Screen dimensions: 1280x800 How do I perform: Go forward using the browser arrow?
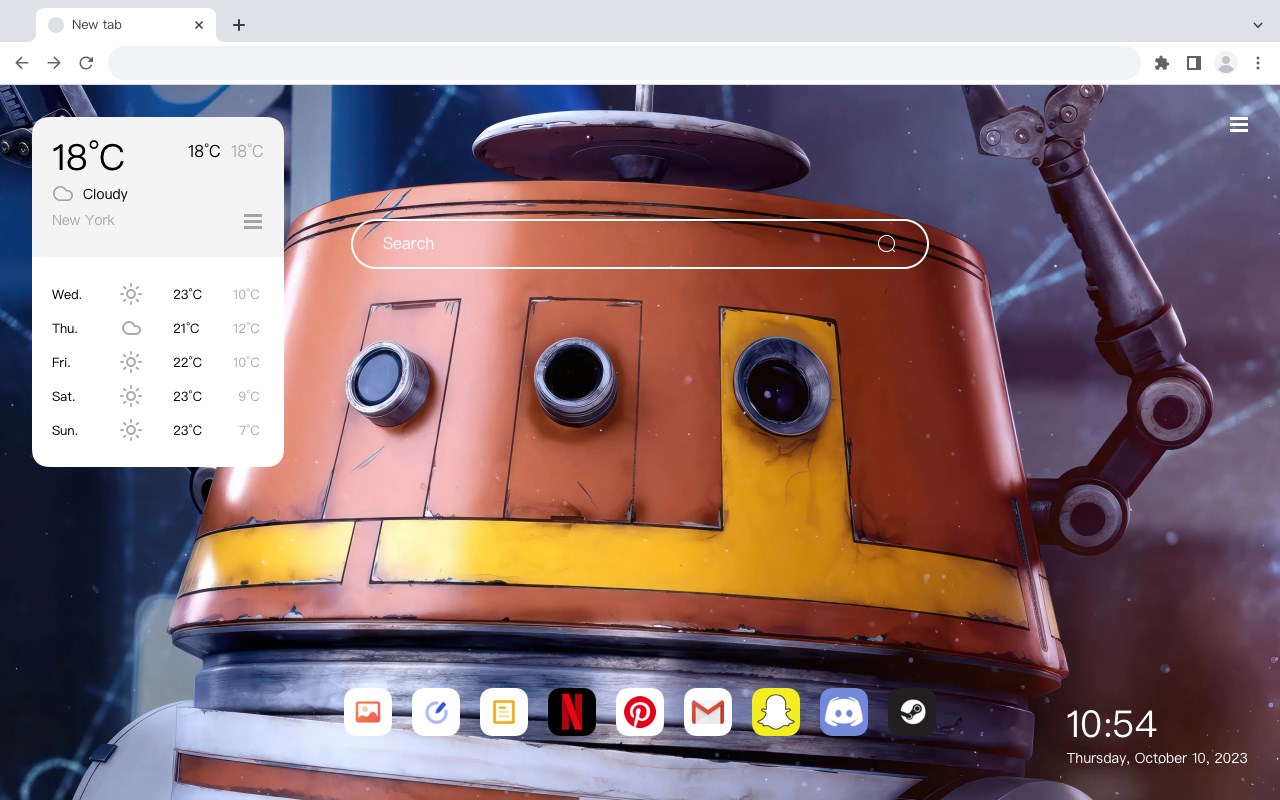54,63
